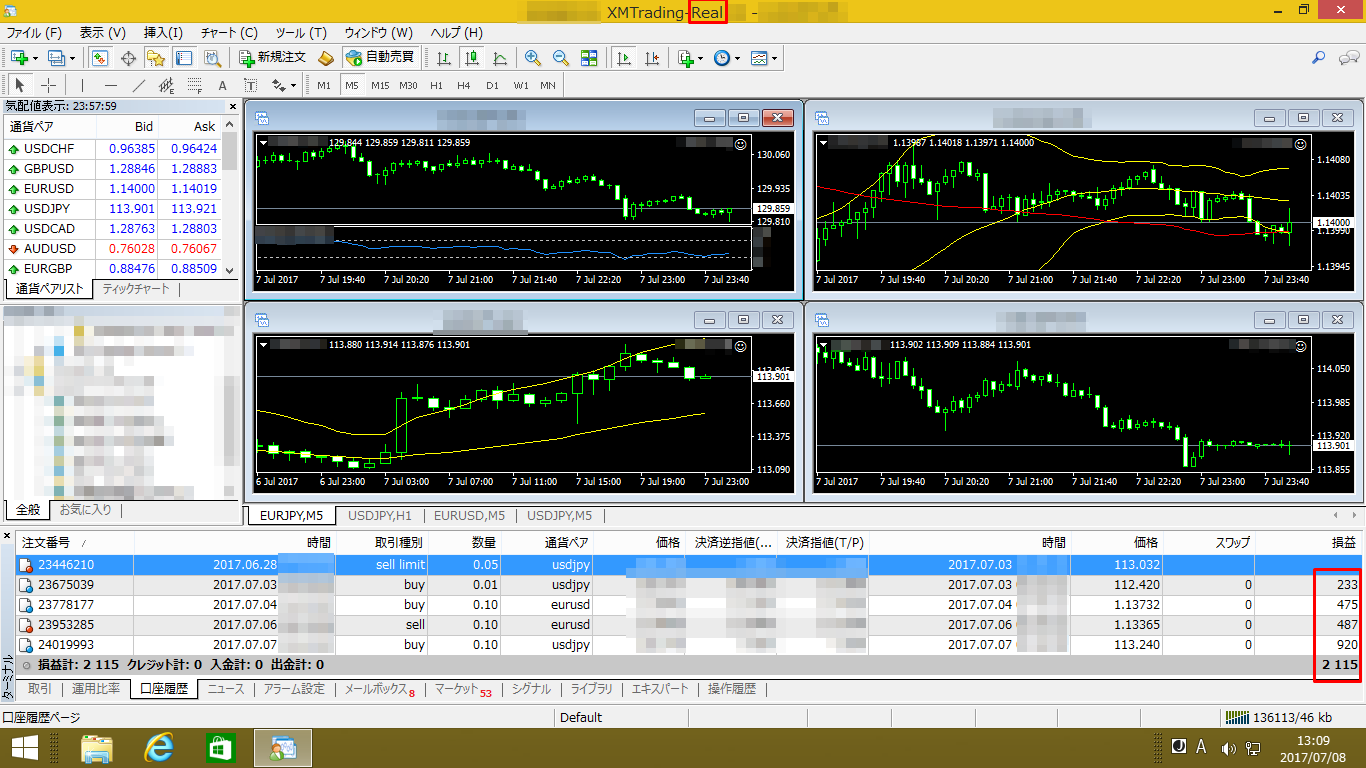Open the チャート (C) menu
Viewport: 1366px width, 768px height.
(228, 33)
